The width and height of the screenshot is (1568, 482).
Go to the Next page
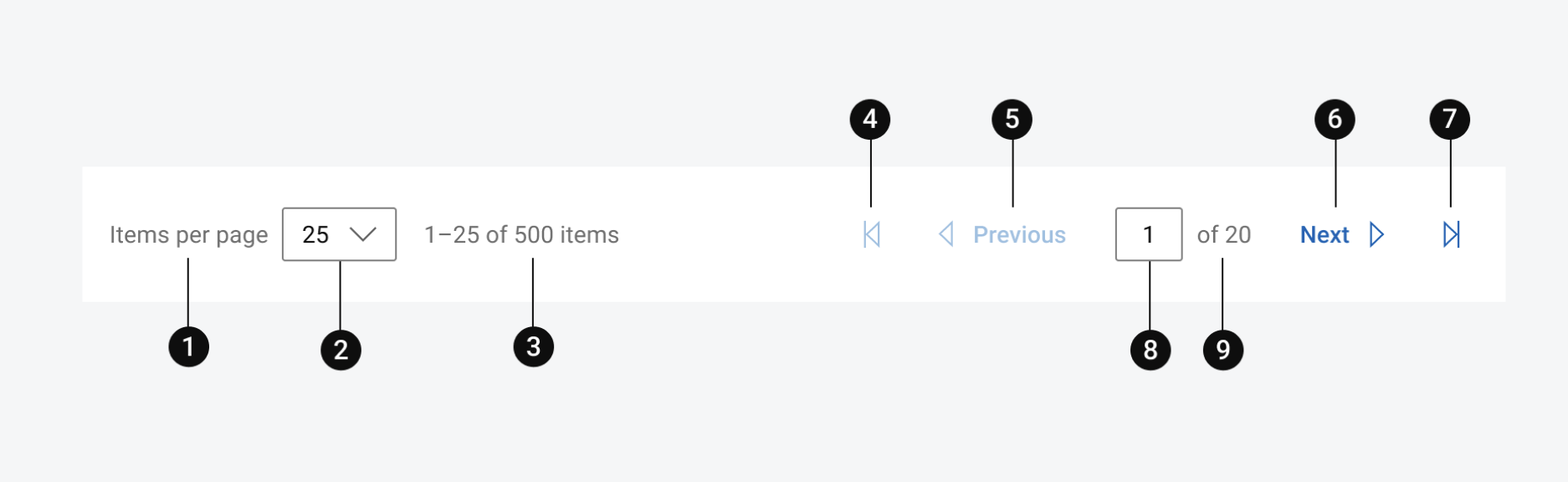[x=1325, y=235]
